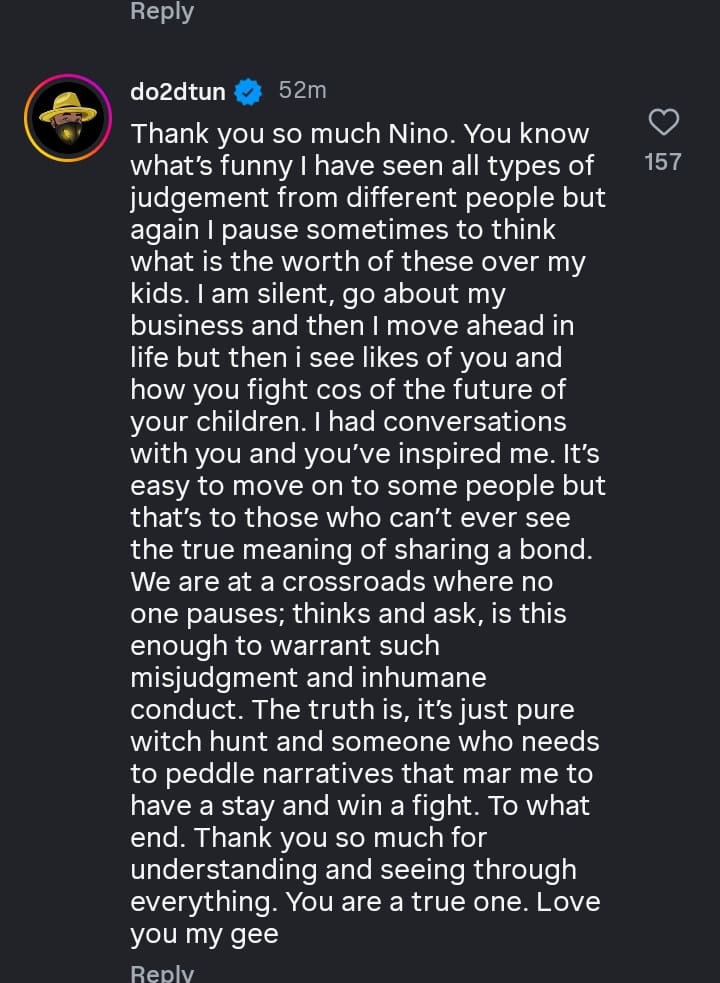Click the 52m timestamp on the comment
The height and width of the screenshot is (983, 720).
coord(302,90)
